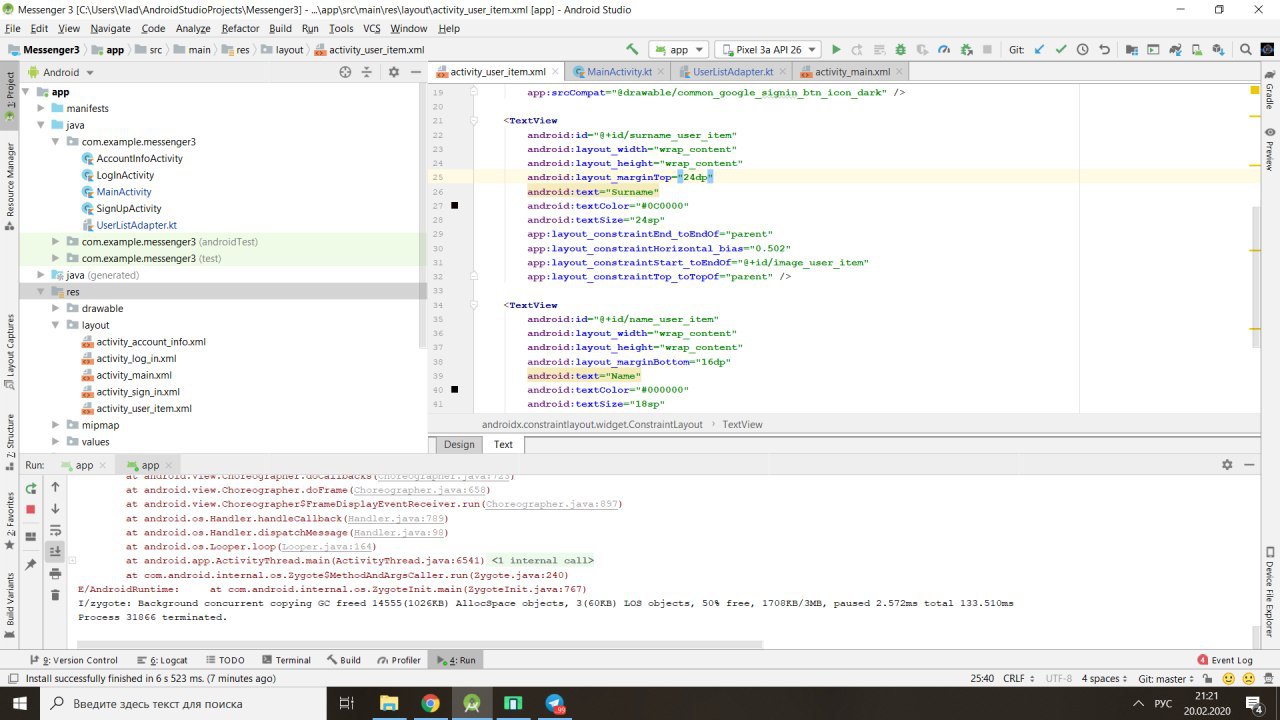Switch to the Design view tab
This screenshot has height=720, width=1280.
[x=459, y=444]
